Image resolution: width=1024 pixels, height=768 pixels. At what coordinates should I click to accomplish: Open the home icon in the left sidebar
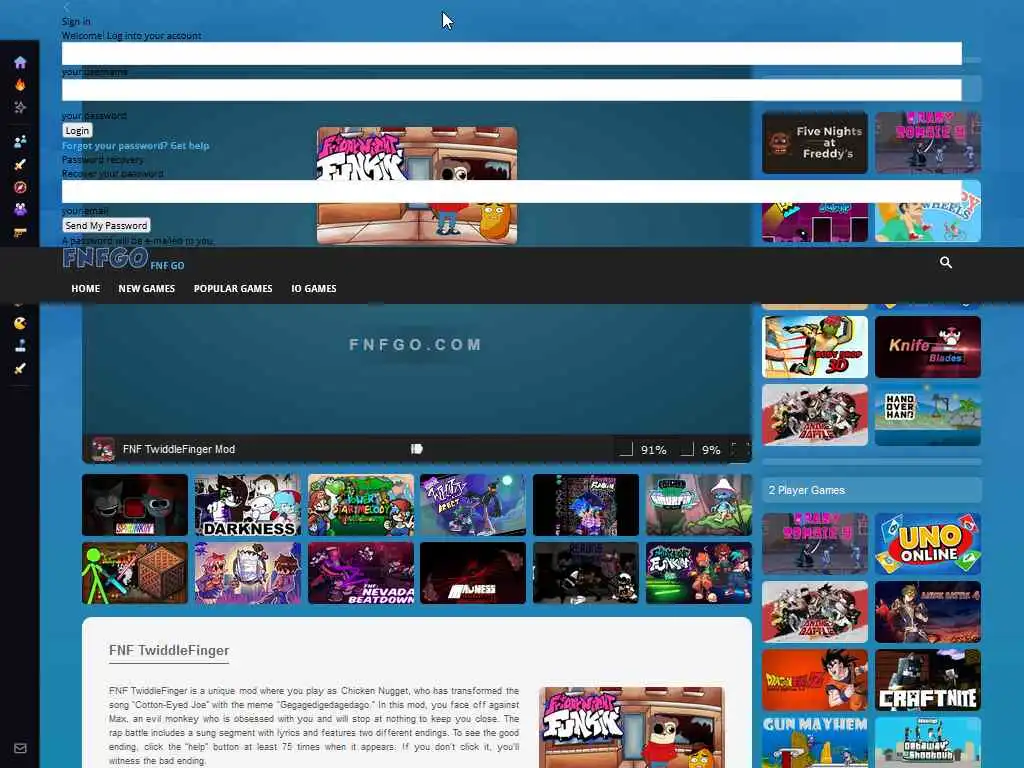pos(20,62)
